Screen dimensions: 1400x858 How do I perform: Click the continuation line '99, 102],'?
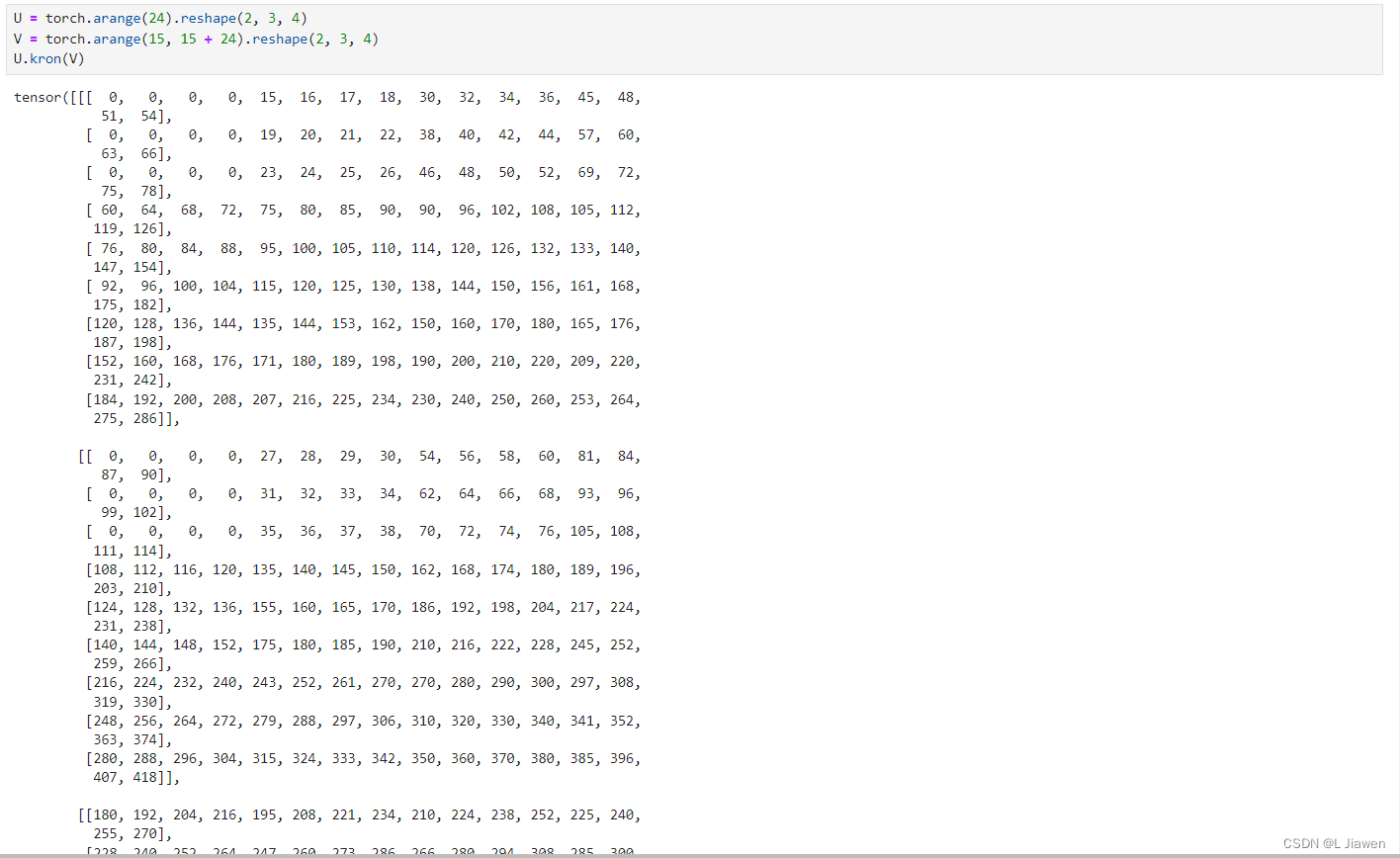coord(136,512)
